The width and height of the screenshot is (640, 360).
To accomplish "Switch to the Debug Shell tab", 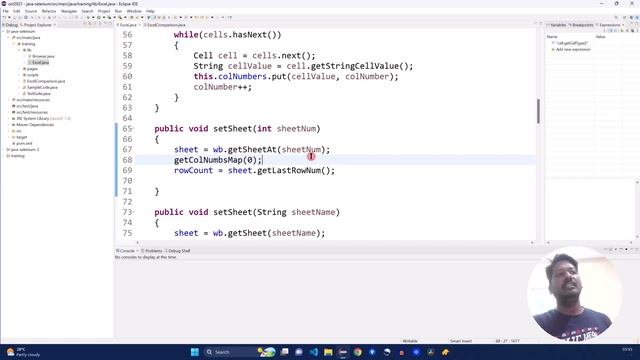I will (178, 251).
